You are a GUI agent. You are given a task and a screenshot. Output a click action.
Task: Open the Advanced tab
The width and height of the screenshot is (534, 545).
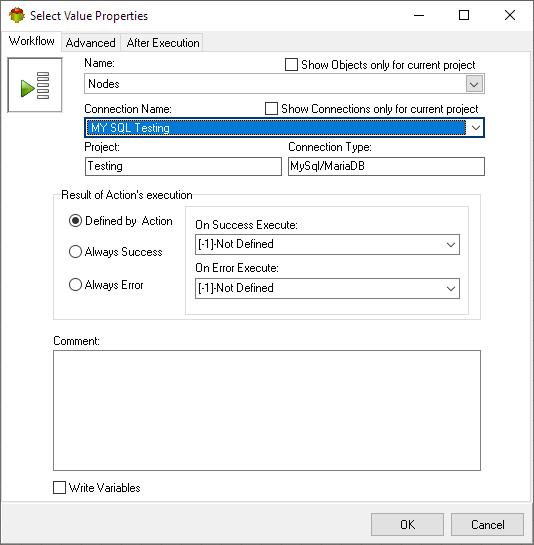coord(91,43)
